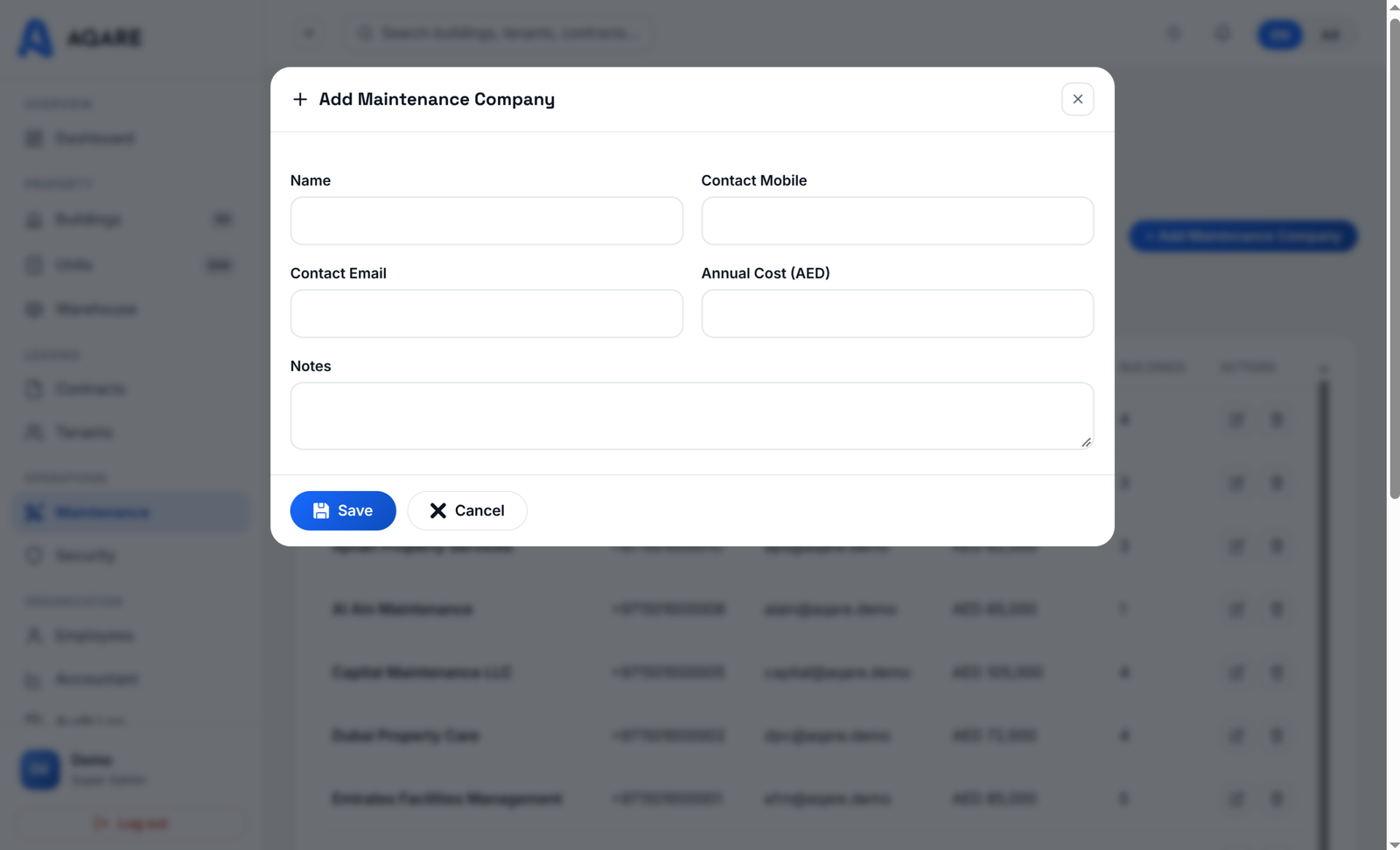Viewport: 1400px width, 850px height.
Task: Close the Add Maintenance Company dialog
Action: (1077, 99)
